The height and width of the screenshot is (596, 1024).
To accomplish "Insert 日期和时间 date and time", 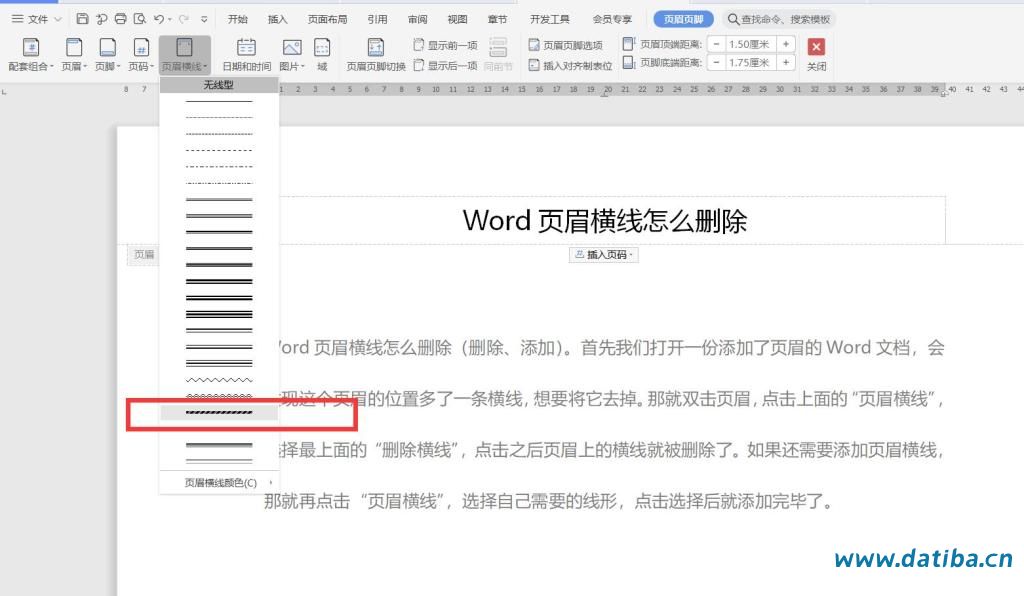I will click(246, 54).
